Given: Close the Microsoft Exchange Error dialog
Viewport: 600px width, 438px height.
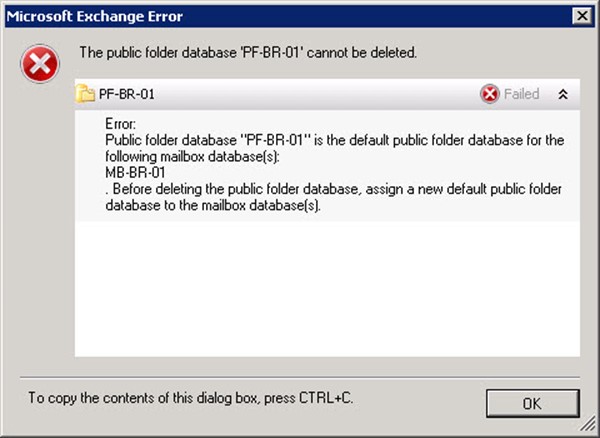Looking at the screenshot, I should (579, 16).
